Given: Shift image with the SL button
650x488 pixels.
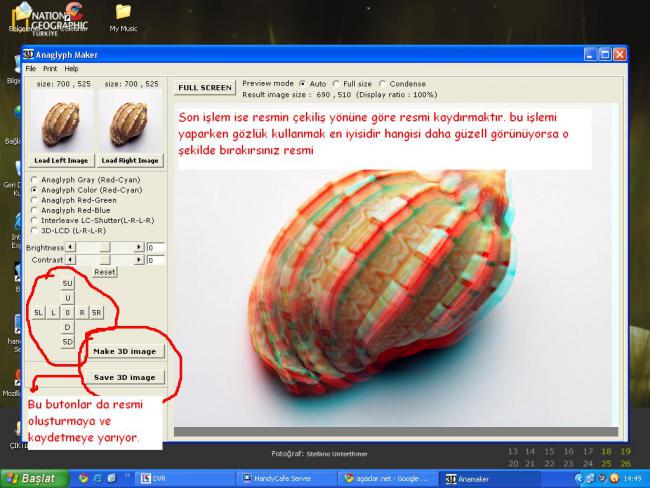Looking at the screenshot, I should coord(38,313).
